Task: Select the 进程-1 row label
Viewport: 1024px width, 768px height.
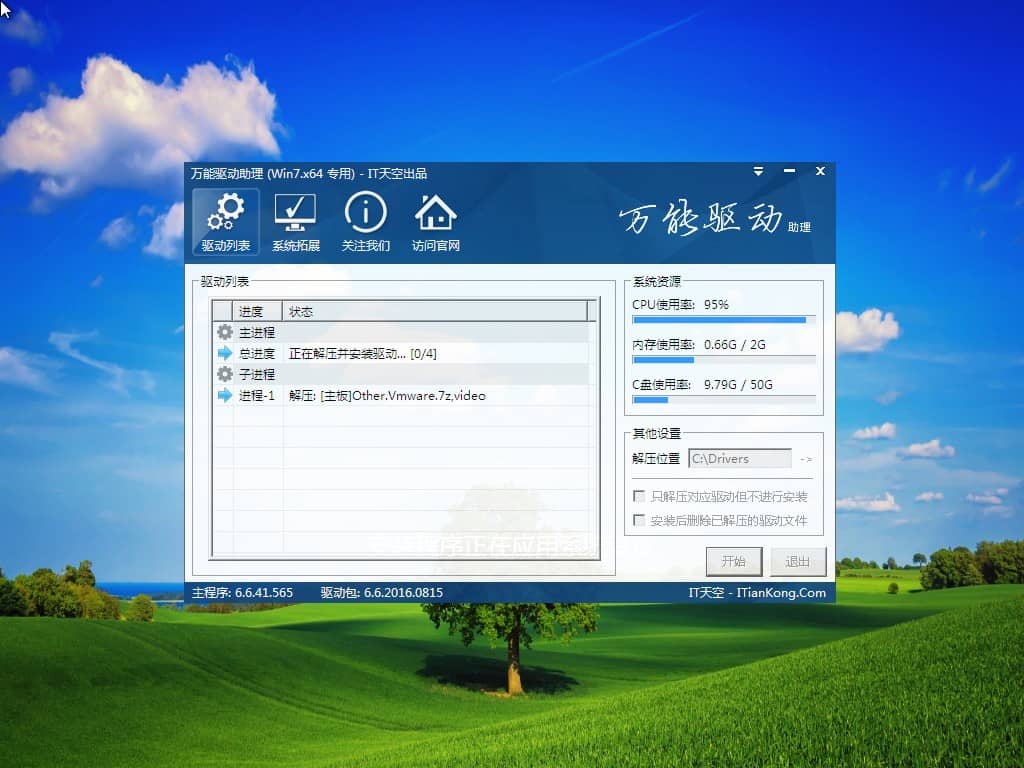Action: tap(257, 396)
